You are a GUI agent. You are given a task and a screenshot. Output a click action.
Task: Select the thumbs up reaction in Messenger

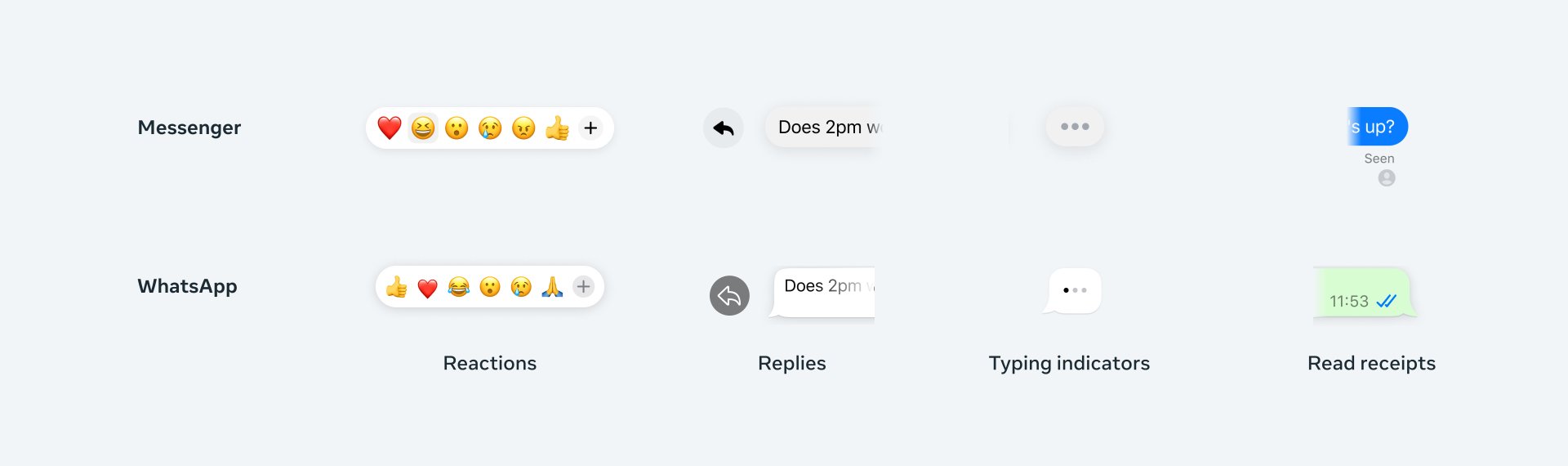click(557, 128)
